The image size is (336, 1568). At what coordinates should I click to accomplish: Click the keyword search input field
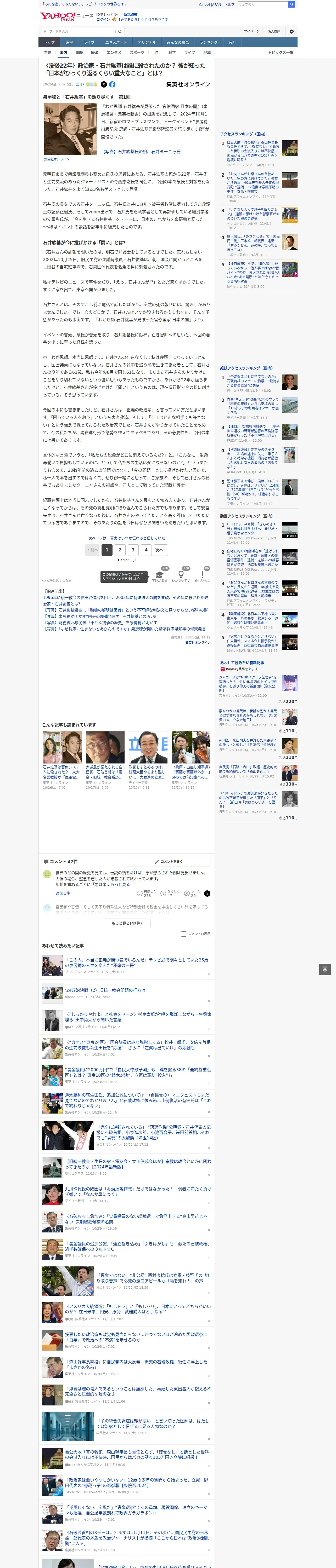[79, 32]
